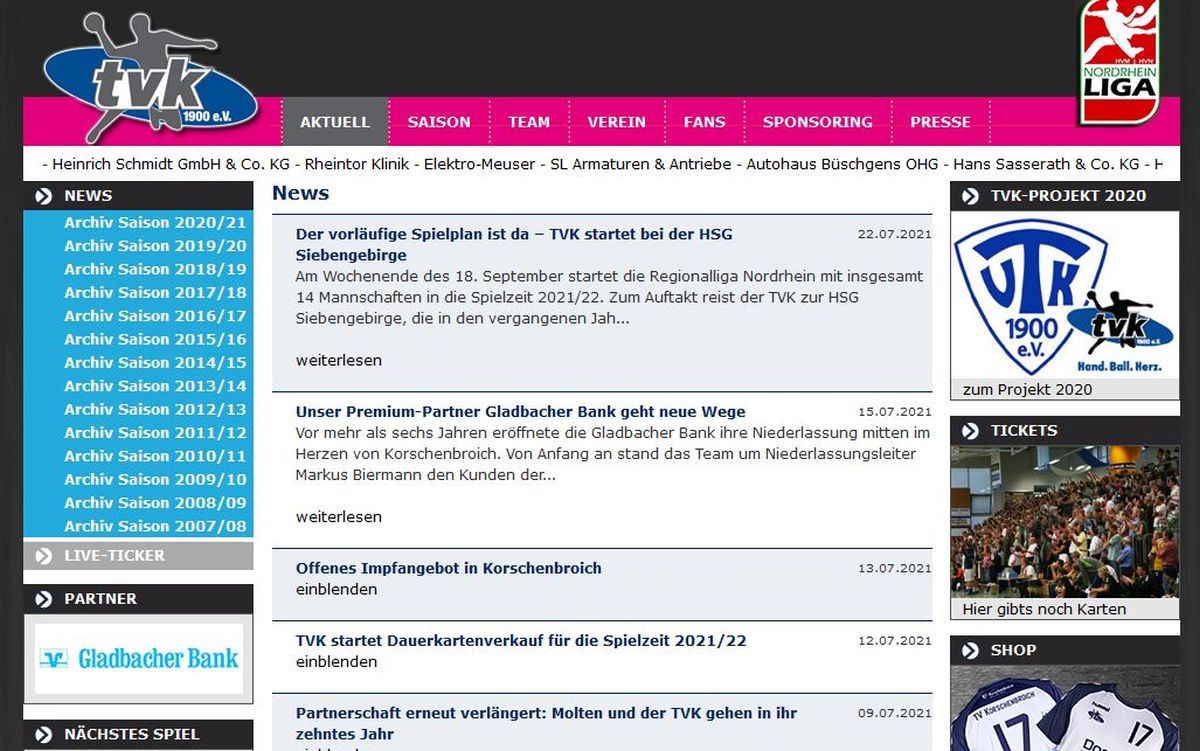1200x751 pixels.
Task: Open Archiv Saison 2019/20 link
Action: (x=155, y=246)
